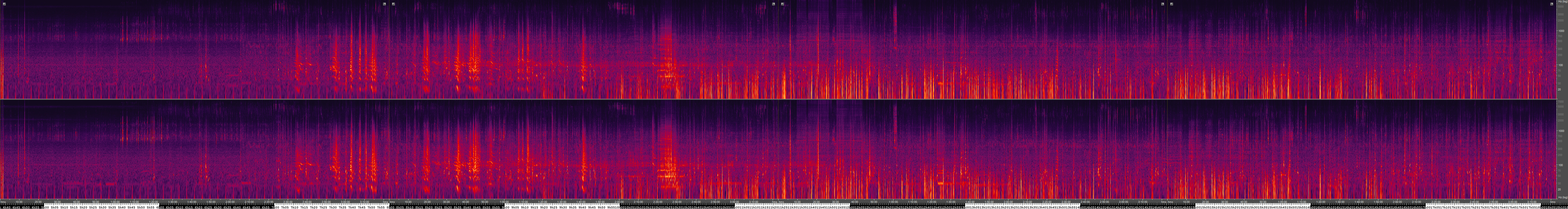Click the top-left corner icon of first file
Screen dimensions: 1568x209
[4, 4]
